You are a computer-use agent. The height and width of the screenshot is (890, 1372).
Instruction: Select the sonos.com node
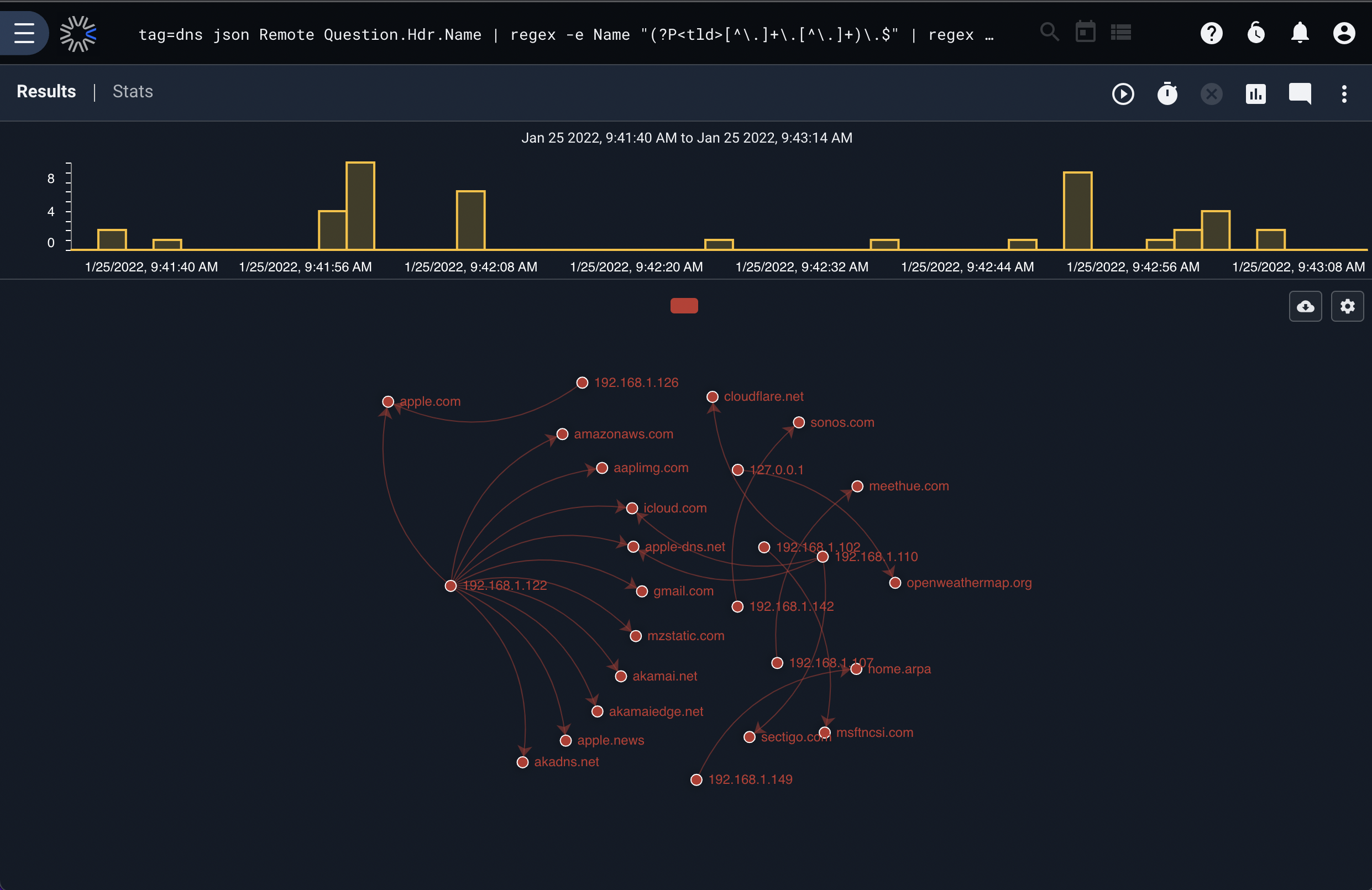[x=798, y=422]
